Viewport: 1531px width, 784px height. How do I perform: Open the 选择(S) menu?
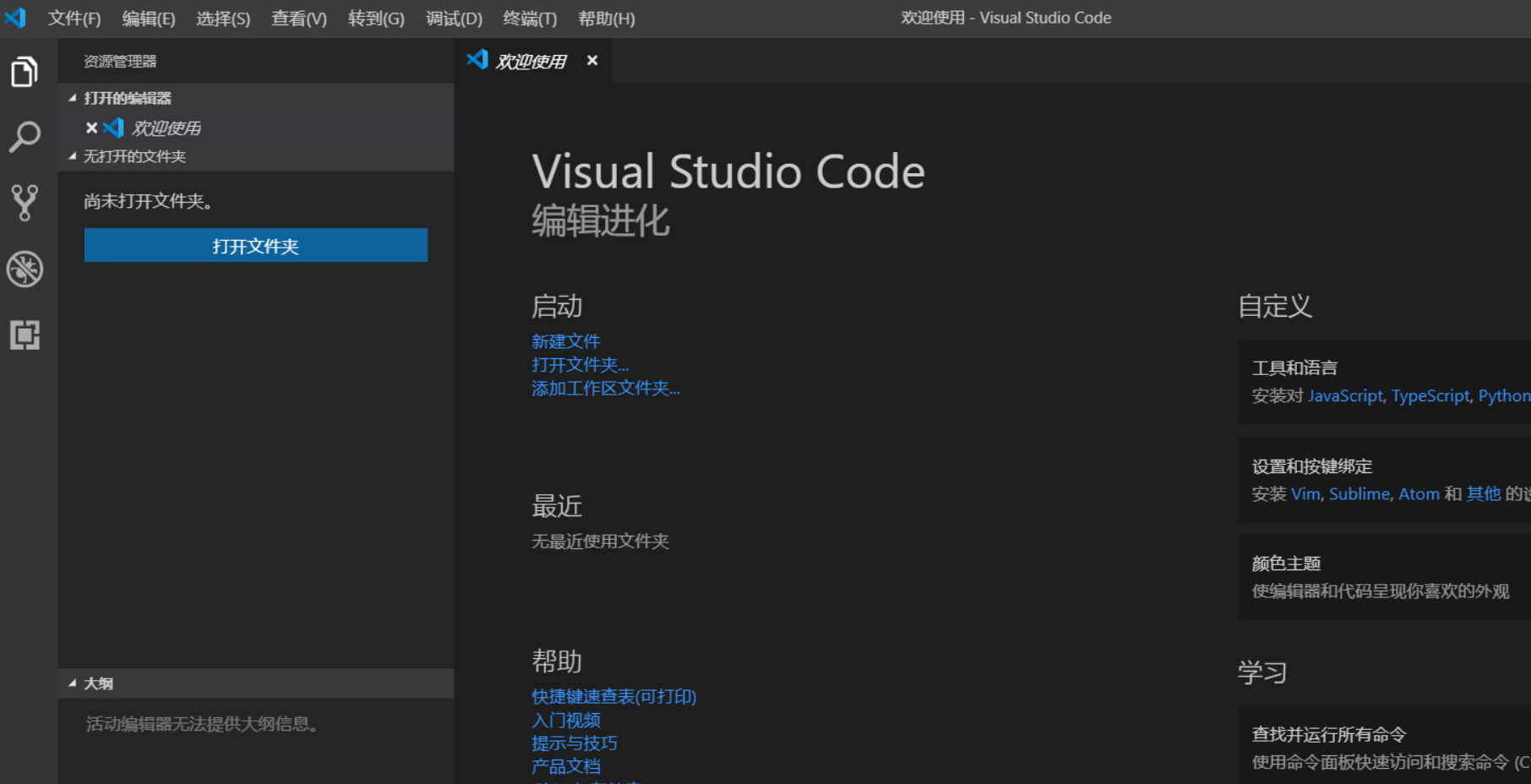point(223,18)
